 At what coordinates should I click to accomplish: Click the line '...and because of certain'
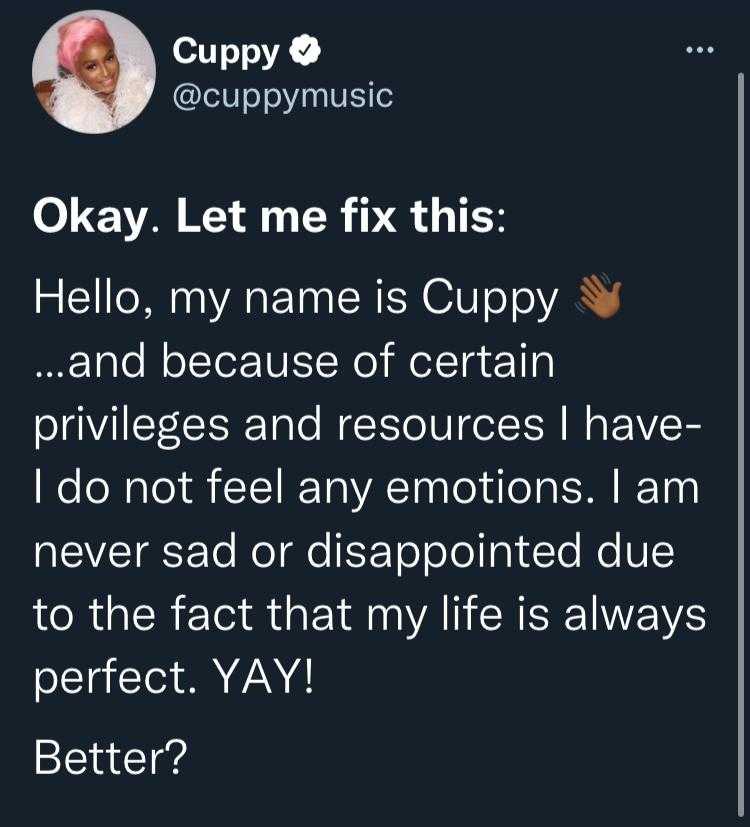click(x=294, y=361)
